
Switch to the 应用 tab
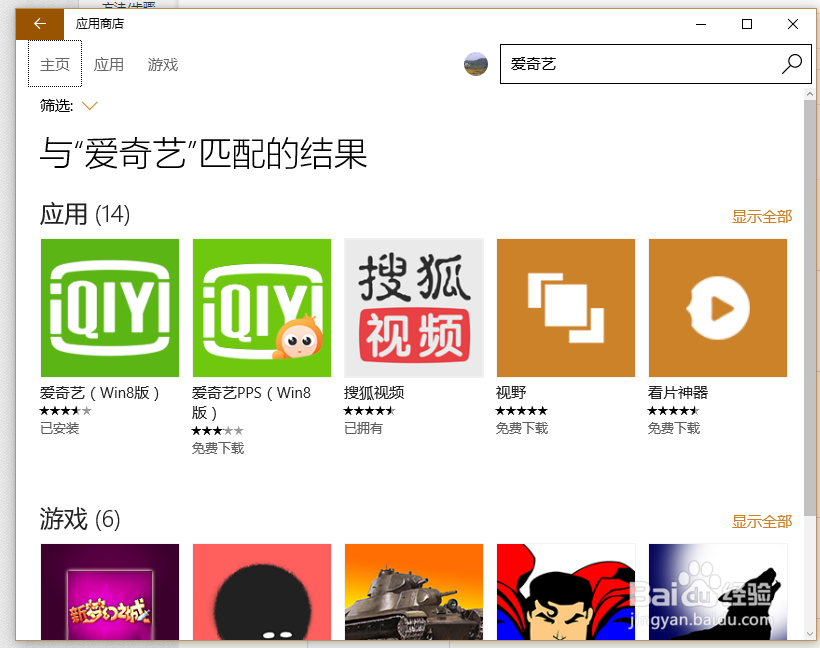(x=109, y=64)
